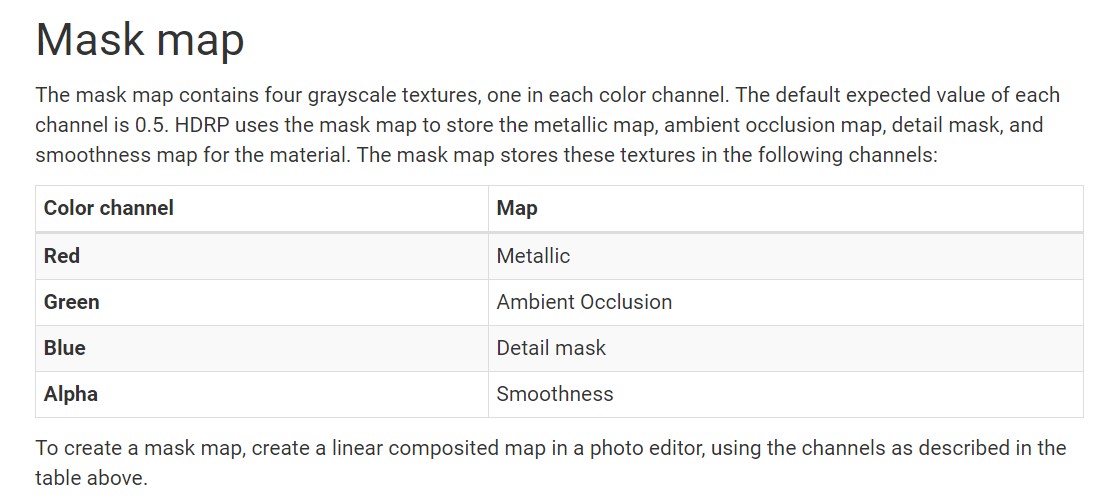Click the "Metallic" cell in the Map column

pos(533,256)
